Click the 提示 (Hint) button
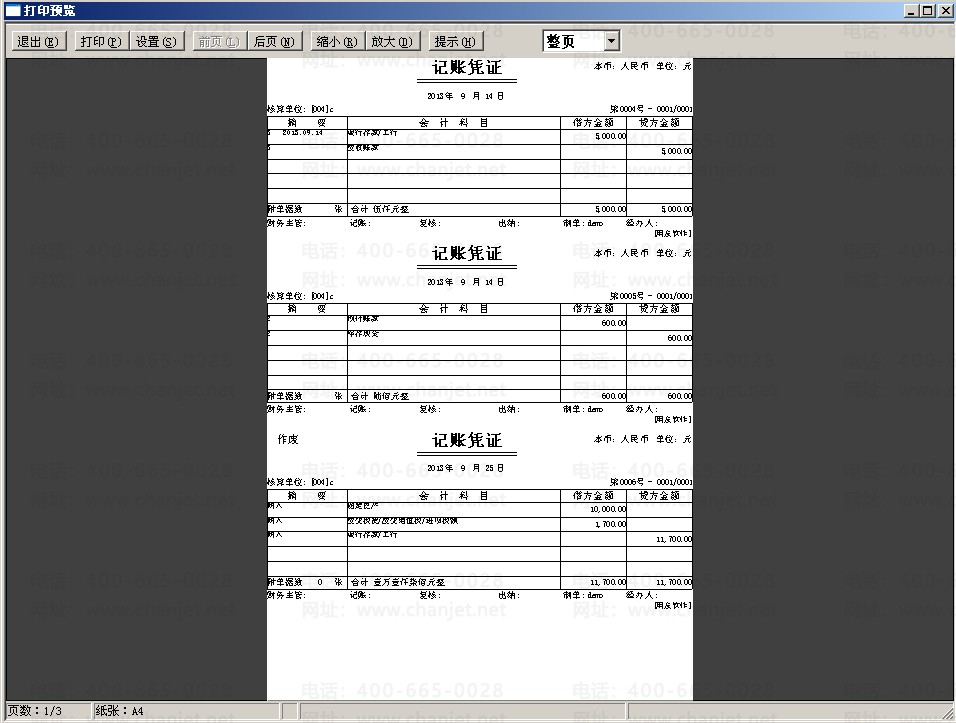Viewport: 956px width, 723px height. tap(456, 42)
